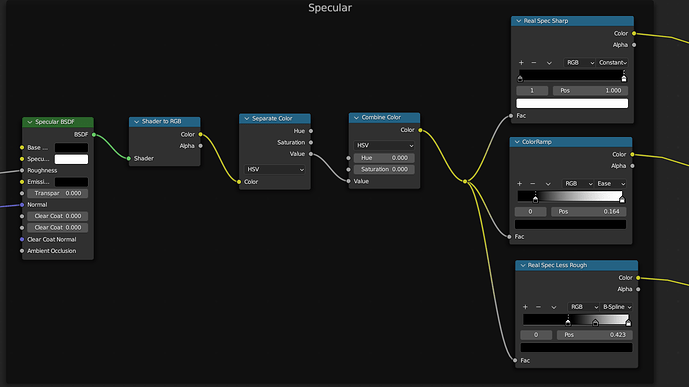Open Real Spec Less Rough RGB dropdown
Image resolution: width=689 pixels, height=387 pixels.
tap(584, 307)
